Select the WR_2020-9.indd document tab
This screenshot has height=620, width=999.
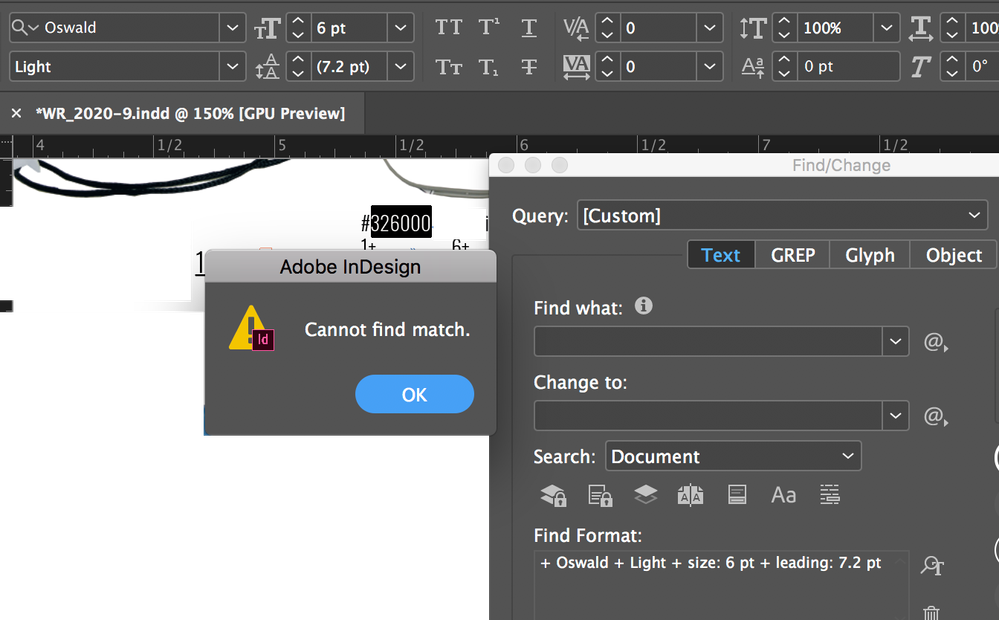click(x=190, y=113)
